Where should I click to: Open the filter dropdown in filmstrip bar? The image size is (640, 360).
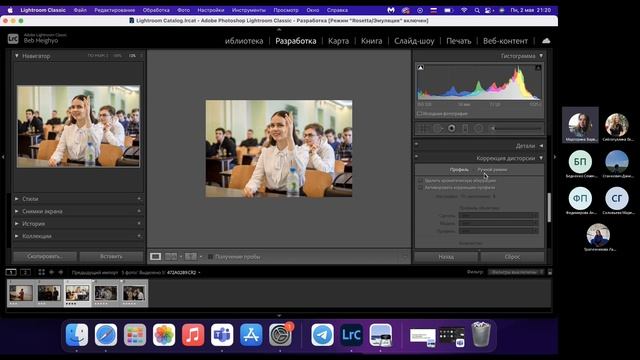click(516, 272)
